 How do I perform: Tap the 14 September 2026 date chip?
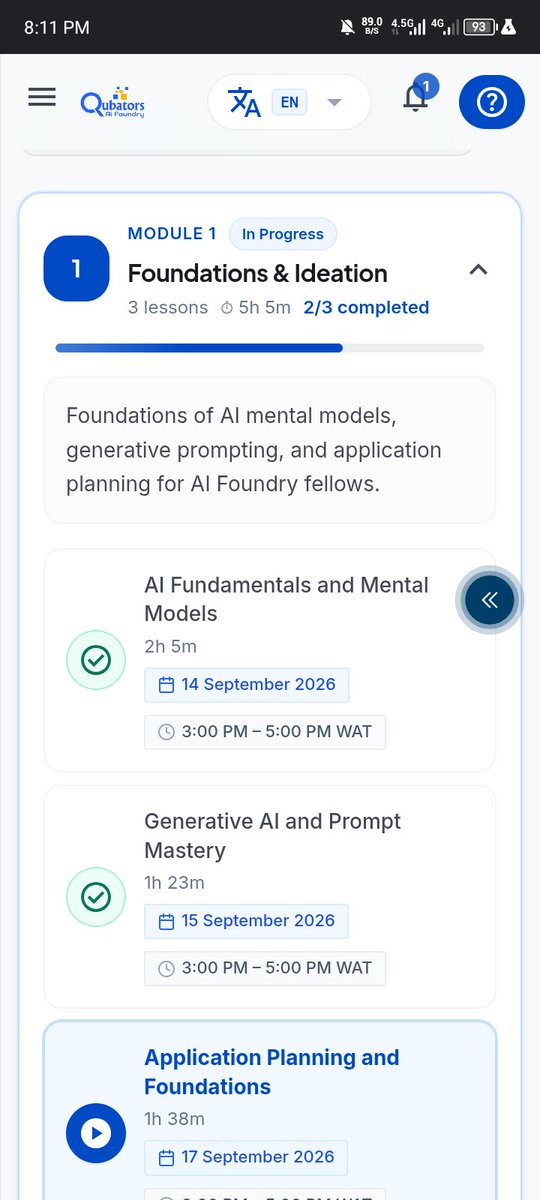tap(247, 685)
